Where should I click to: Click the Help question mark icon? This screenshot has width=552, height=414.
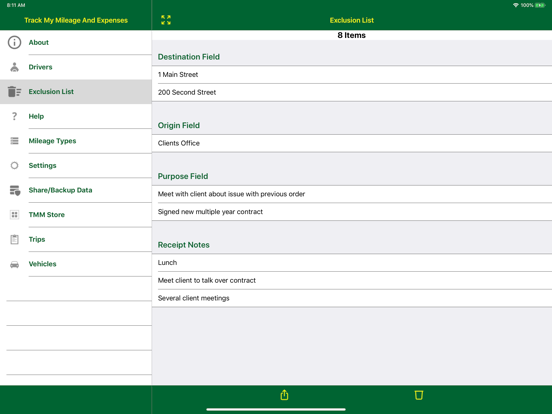coord(14,116)
